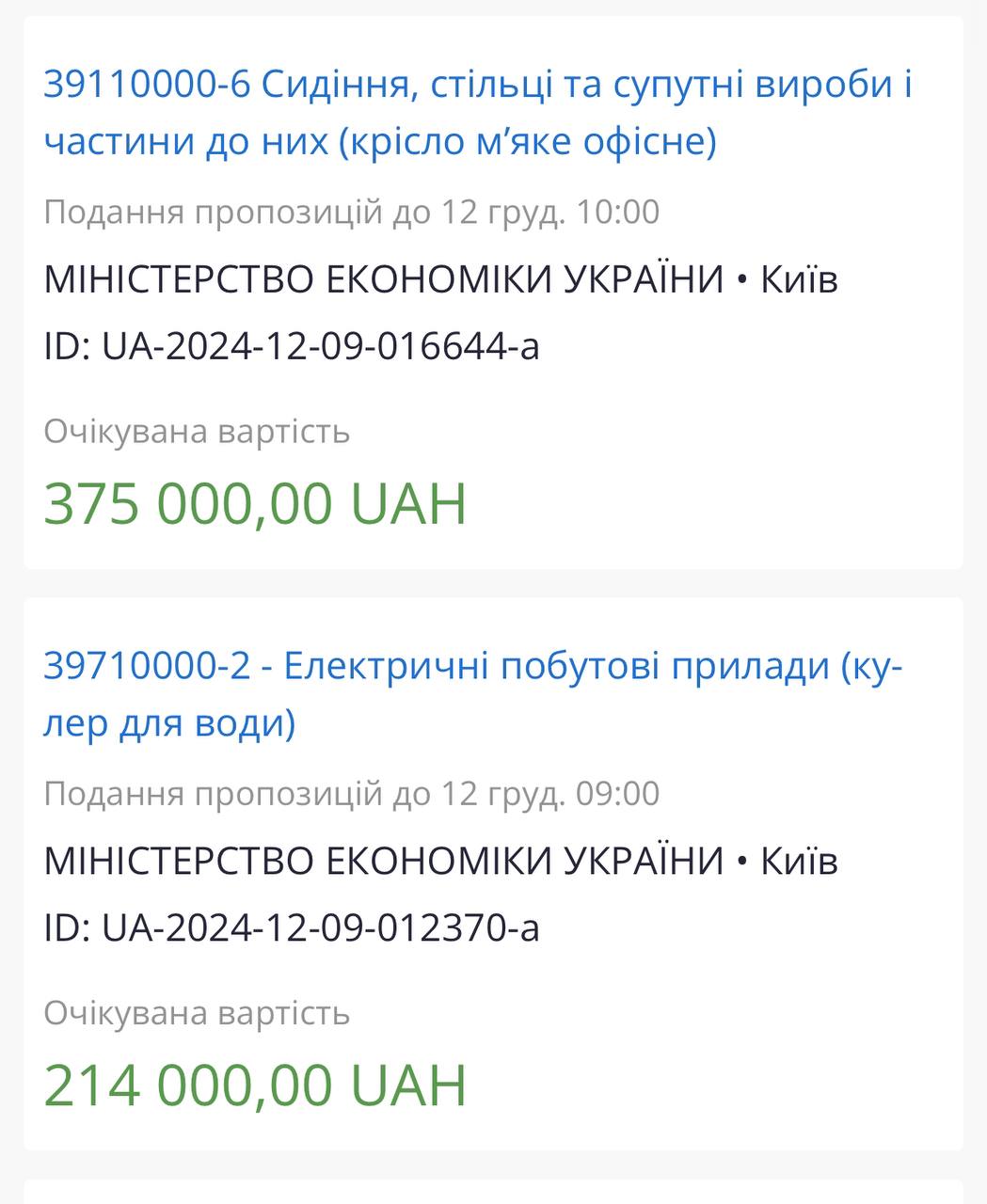The image size is (987, 1204).
Task: Tap the partially visible third tender card
Action: (493, 1191)
